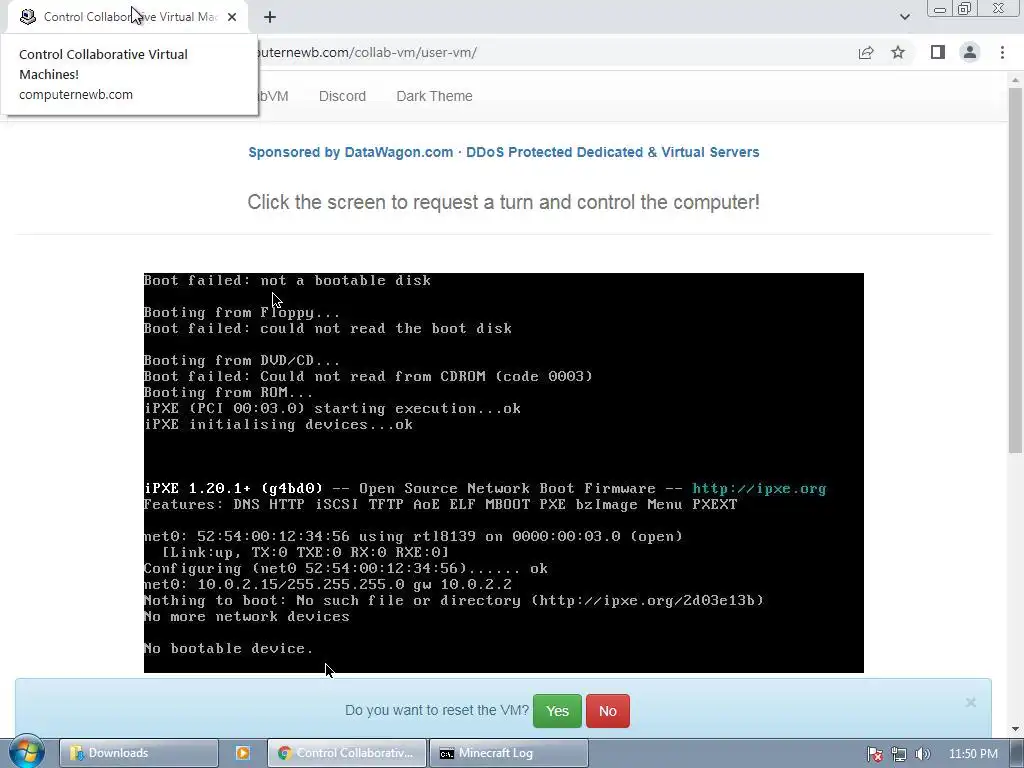This screenshot has width=1024, height=768.
Task: Click the volume speaker tray icon
Action: tap(922, 754)
